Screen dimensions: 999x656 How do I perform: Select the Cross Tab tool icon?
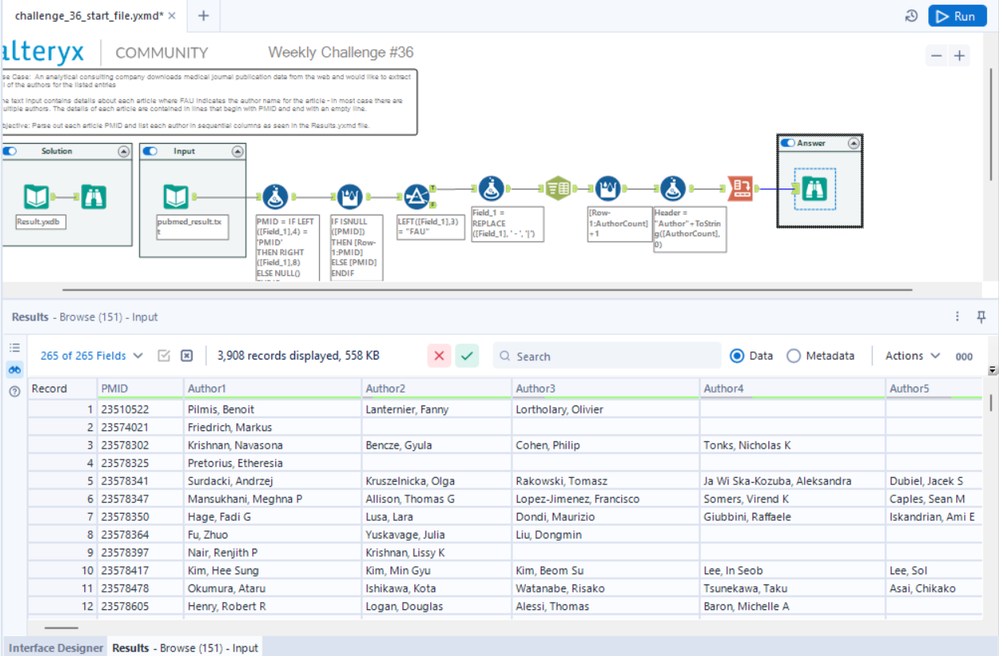point(740,188)
